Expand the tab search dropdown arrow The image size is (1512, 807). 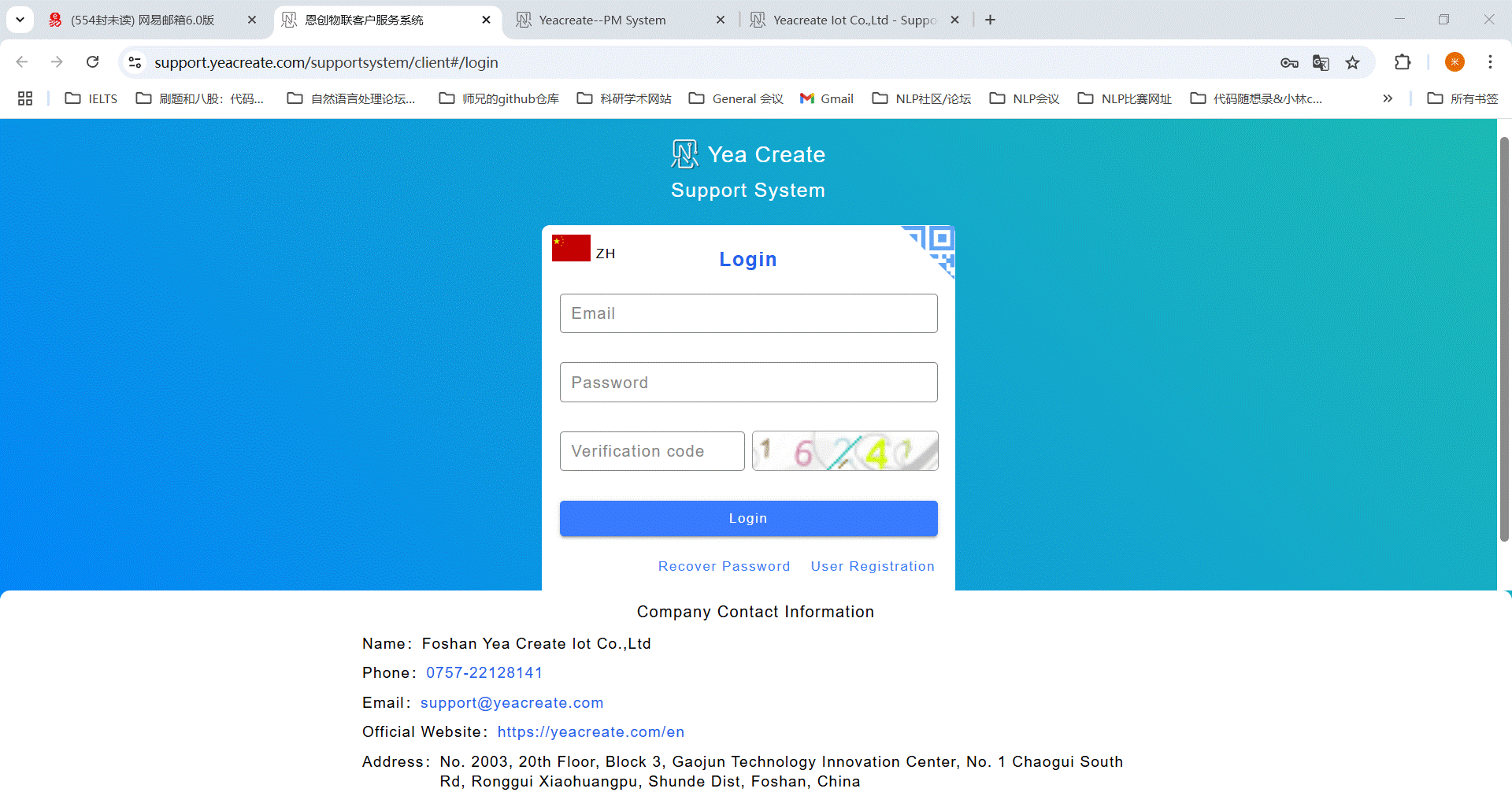[20, 20]
